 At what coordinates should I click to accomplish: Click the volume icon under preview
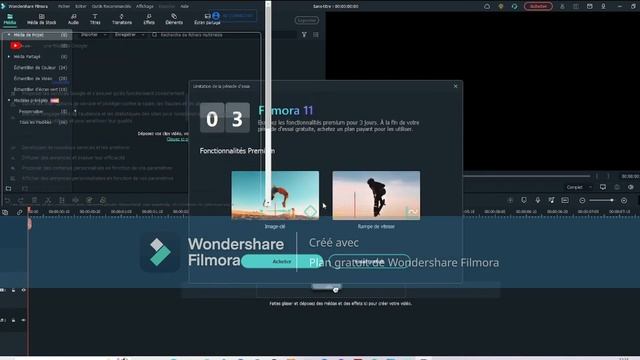(x=631, y=187)
